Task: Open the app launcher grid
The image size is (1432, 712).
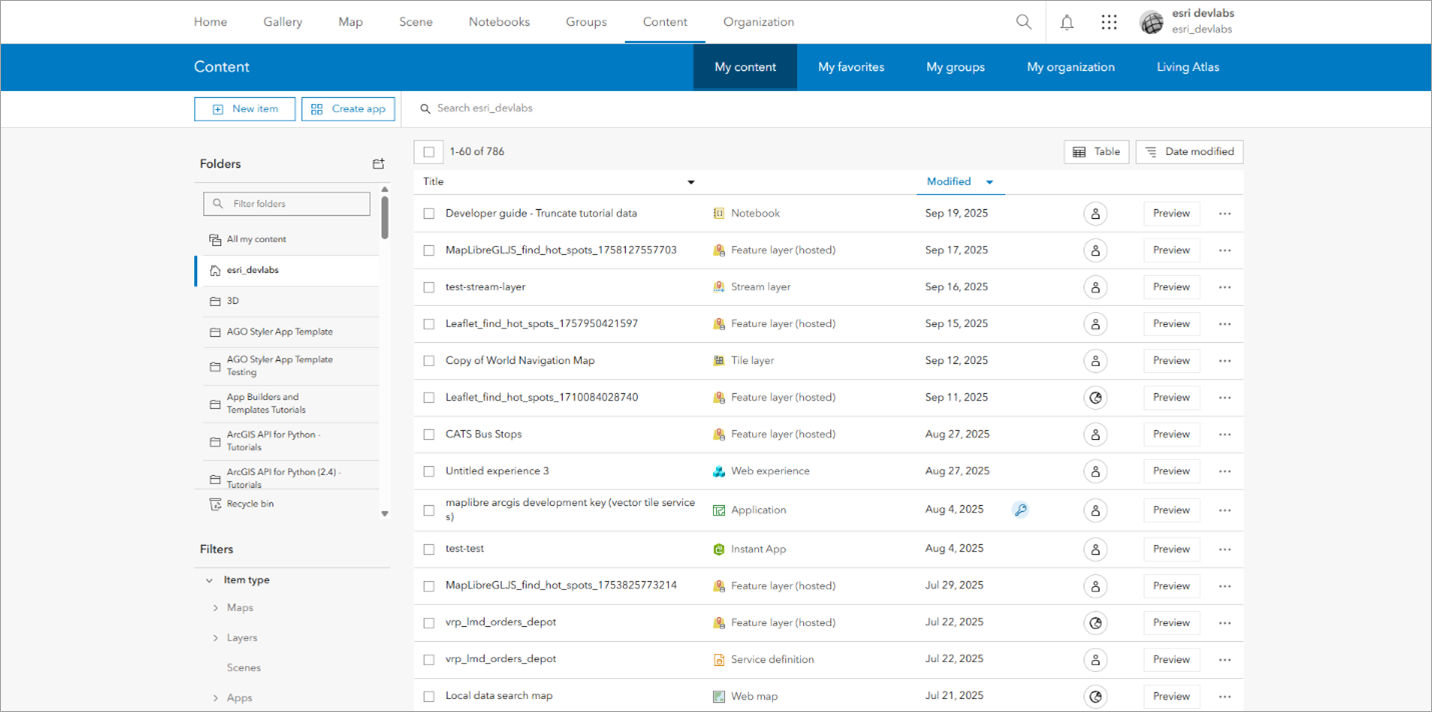Action: tap(1108, 21)
